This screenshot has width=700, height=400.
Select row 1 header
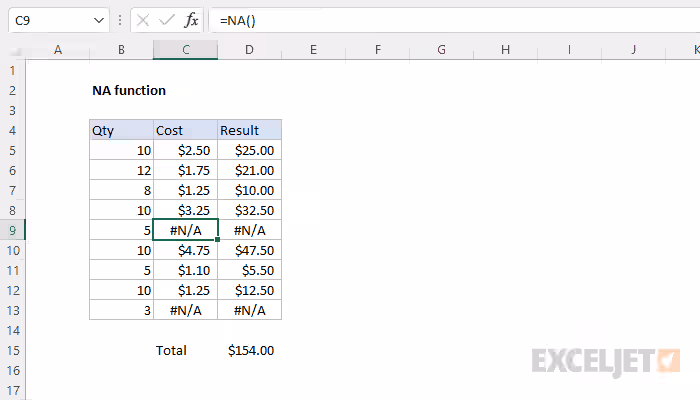point(12,71)
